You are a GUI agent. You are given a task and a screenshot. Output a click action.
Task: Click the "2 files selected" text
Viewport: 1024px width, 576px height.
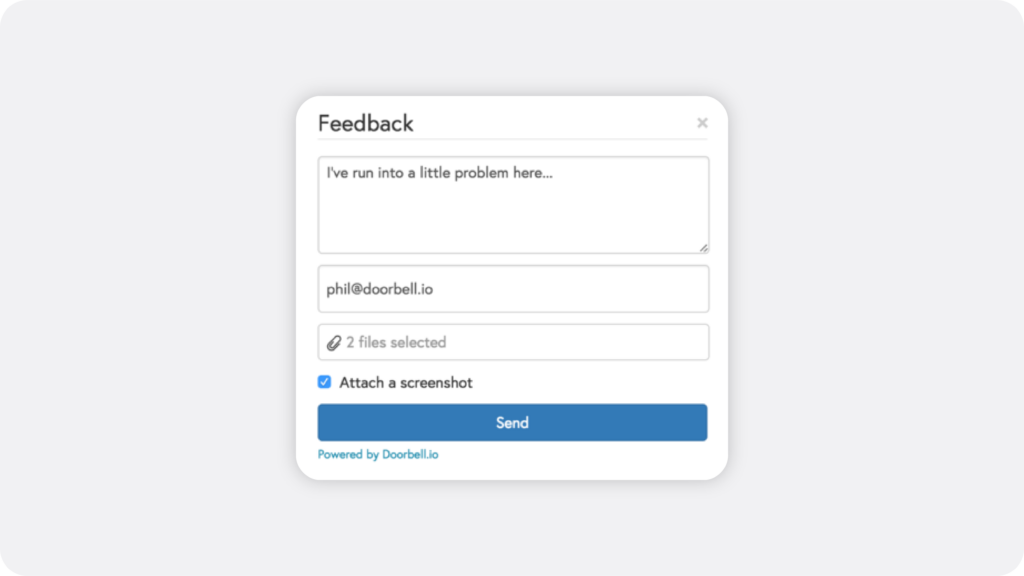tap(396, 342)
